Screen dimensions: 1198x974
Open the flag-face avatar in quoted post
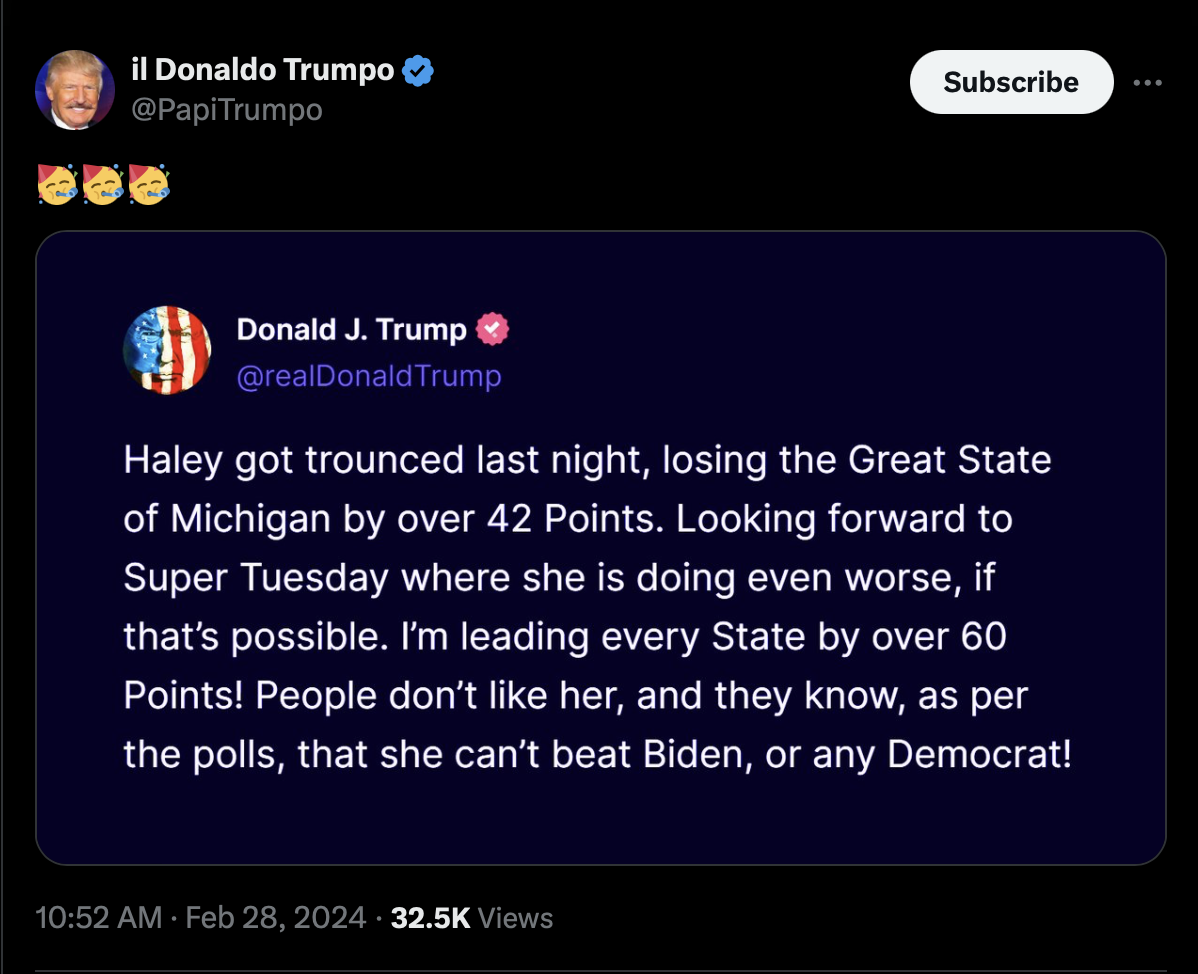[167, 350]
